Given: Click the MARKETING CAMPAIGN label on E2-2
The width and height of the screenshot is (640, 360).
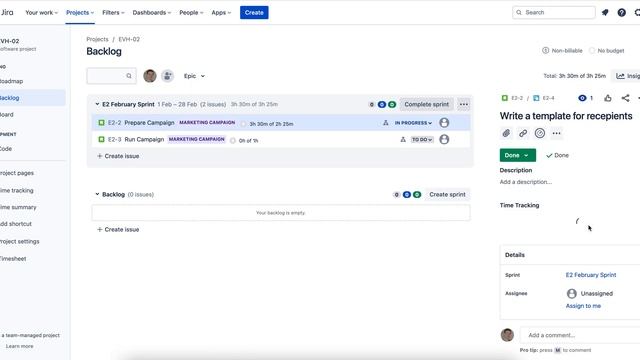Looking at the screenshot, I should pos(207,122).
